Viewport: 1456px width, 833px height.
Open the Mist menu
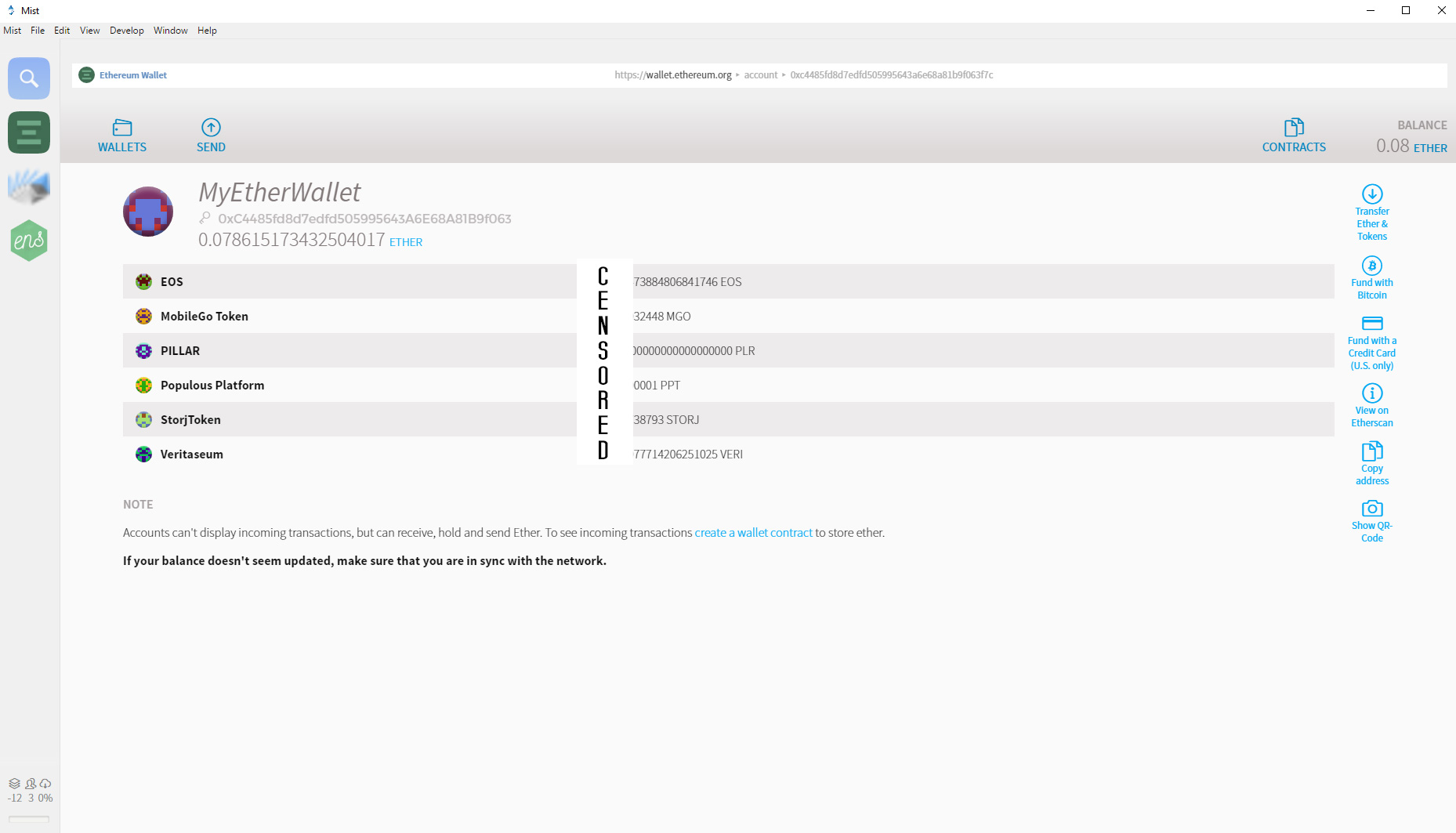pos(13,31)
